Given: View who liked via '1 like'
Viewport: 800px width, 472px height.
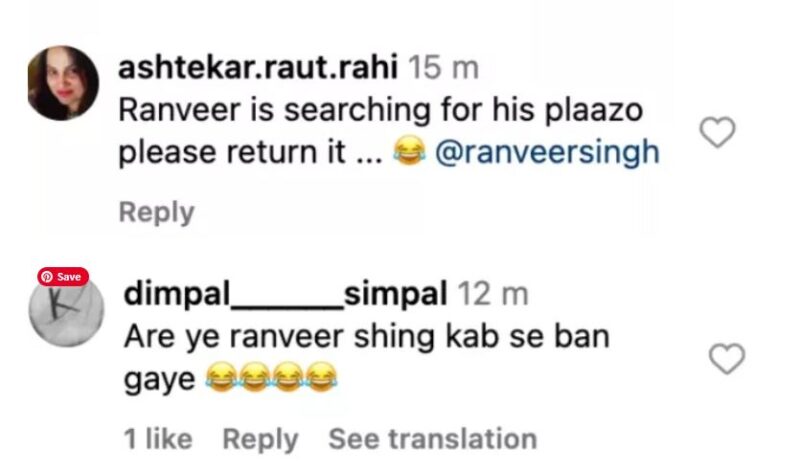Looking at the screenshot, I should (x=158, y=439).
